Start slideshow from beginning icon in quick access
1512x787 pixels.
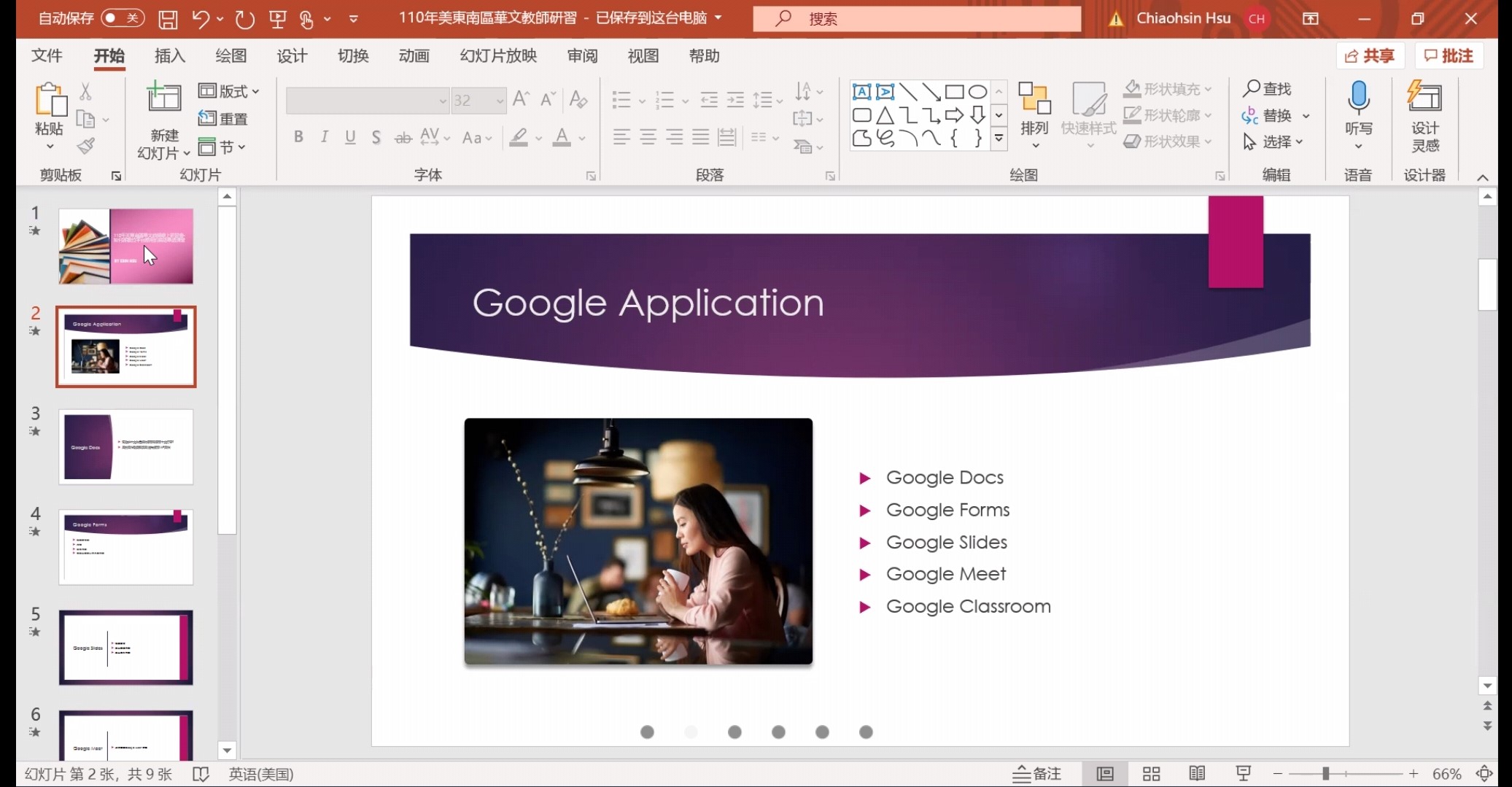point(278,19)
